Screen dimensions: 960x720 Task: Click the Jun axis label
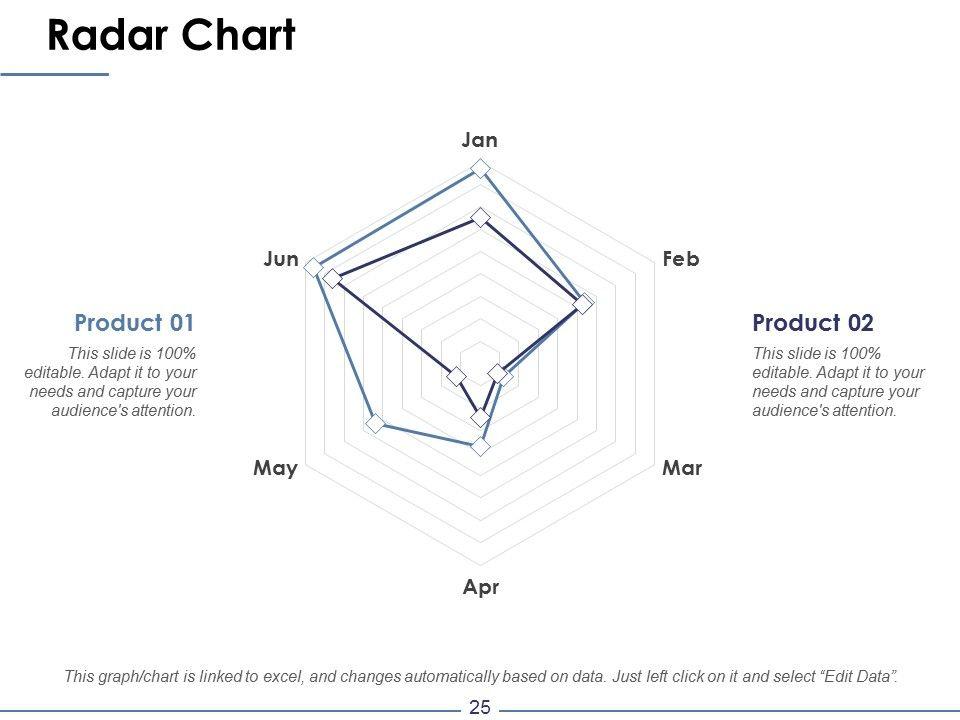(281, 260)
